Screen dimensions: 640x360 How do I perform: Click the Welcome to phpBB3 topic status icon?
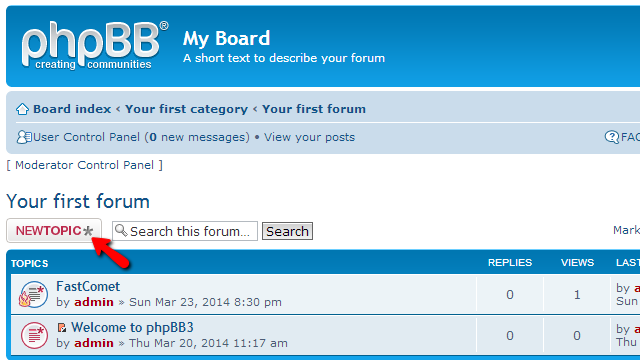coord(34,336)
